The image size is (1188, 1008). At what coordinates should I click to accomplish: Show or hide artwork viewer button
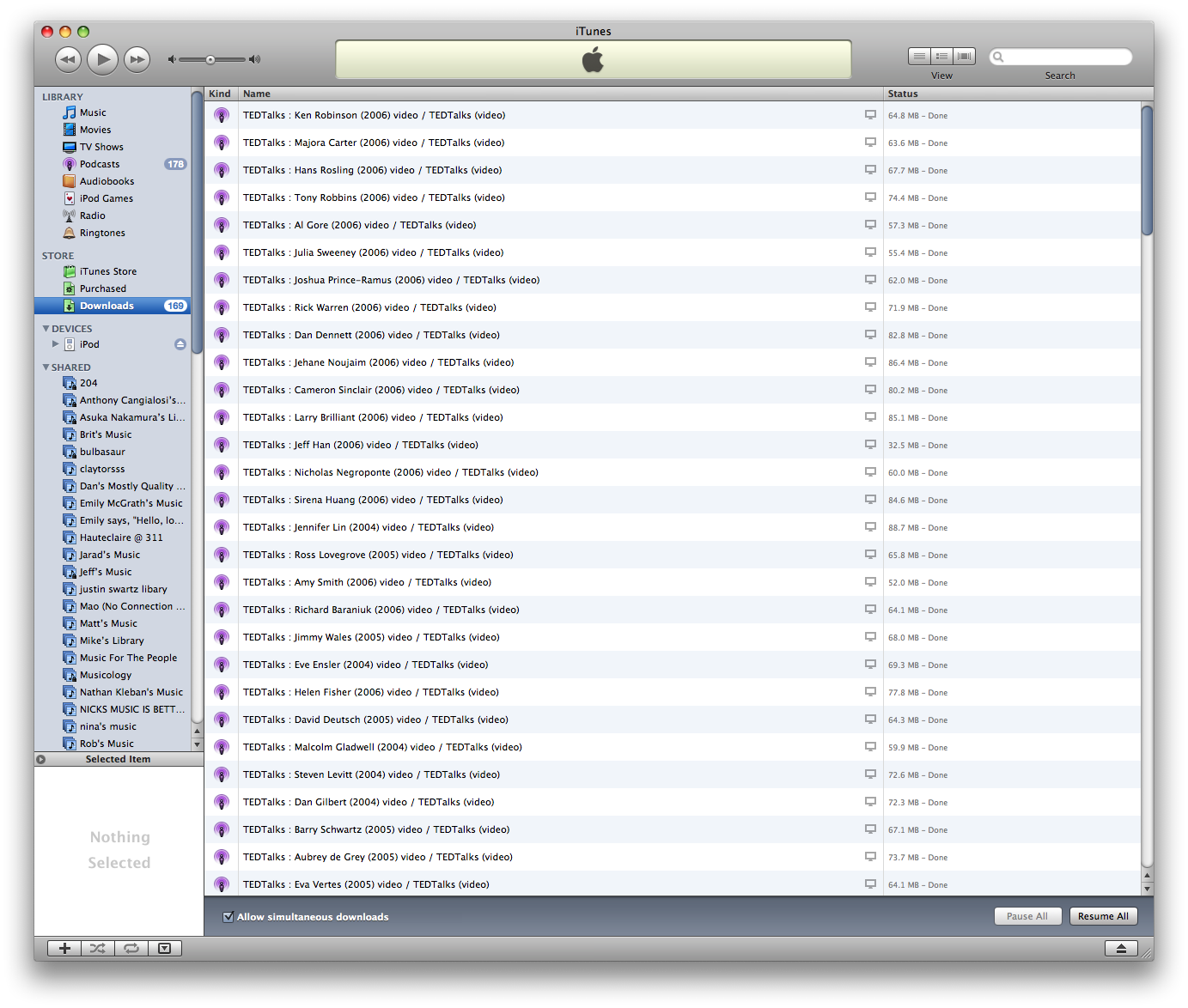(165, 948)
